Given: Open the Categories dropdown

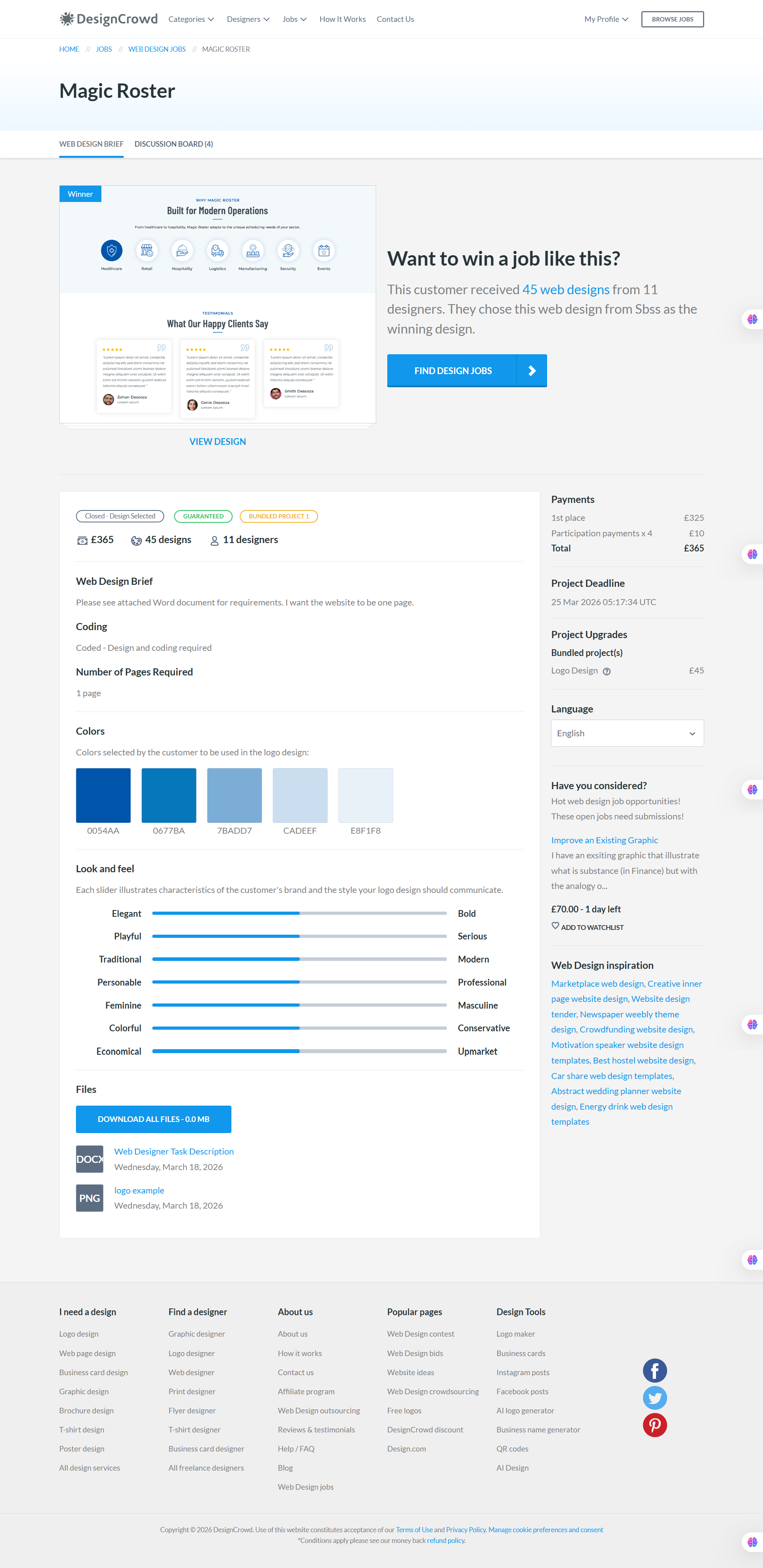Looking at the screenshot, I should 191,19.
